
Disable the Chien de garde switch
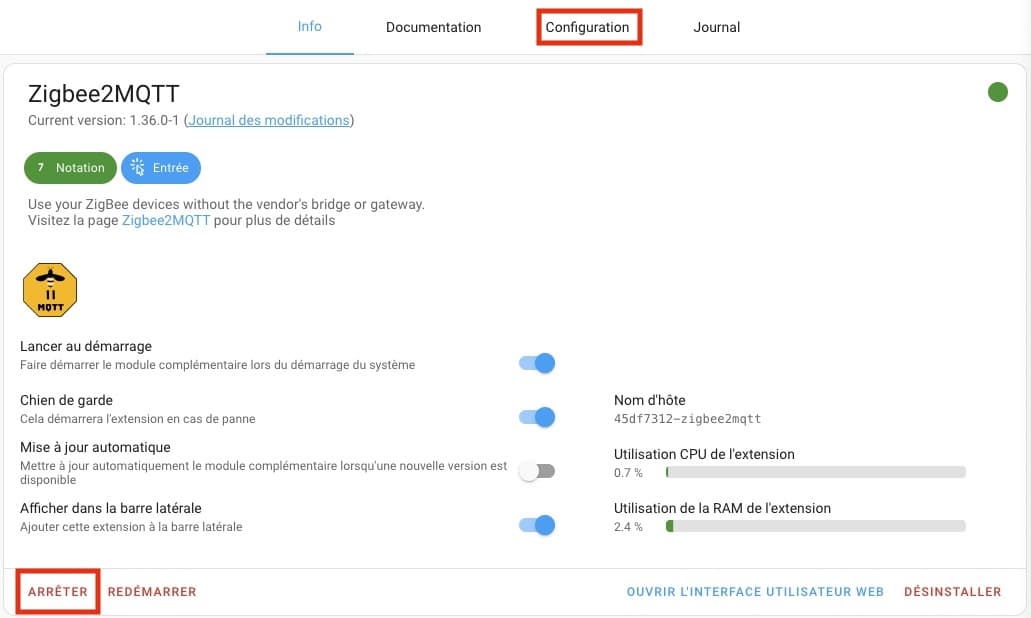[x=537, y=417]
